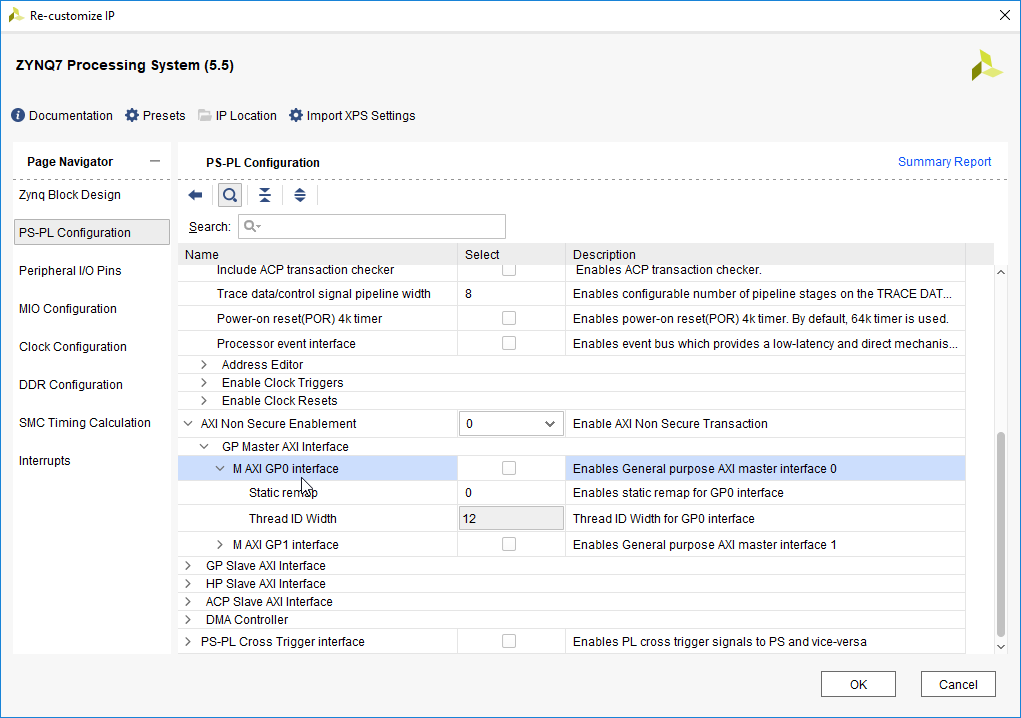
Task: Select MIO Configuration in Page Navigator
Action: pyautogui.click(x=68, y=309)
